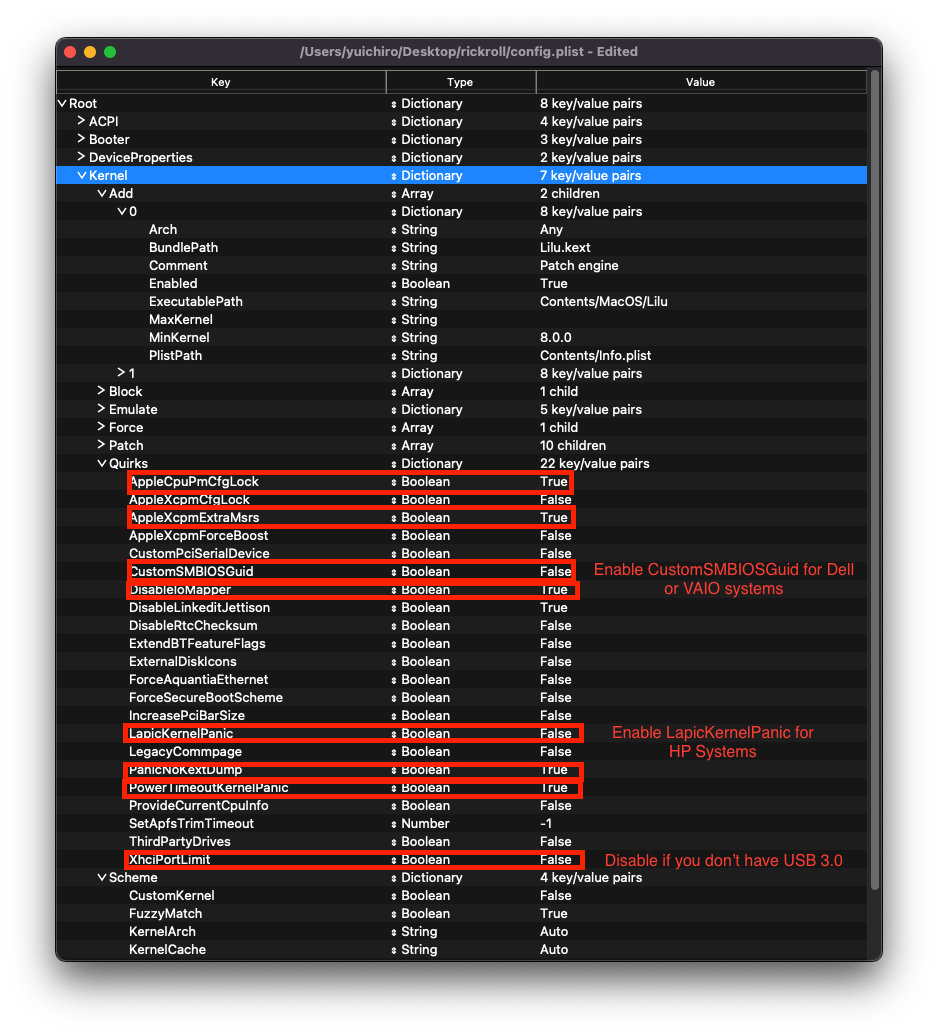Click the type stepper icon for Root
938x1035 pixels.
(393, 104)
